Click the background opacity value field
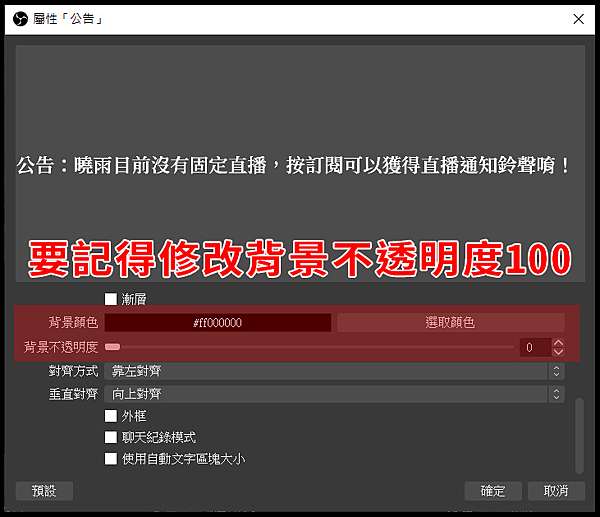This screenshot has width=600, height=517. point(535,347)
